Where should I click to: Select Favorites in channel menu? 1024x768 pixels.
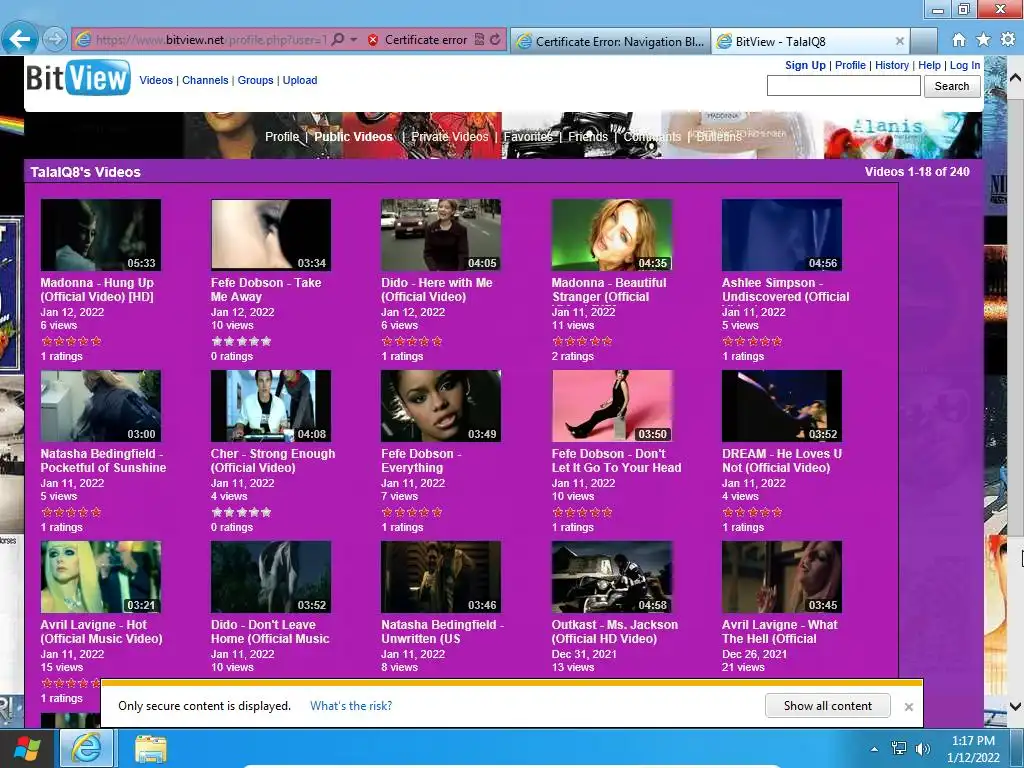pos(528,136)
